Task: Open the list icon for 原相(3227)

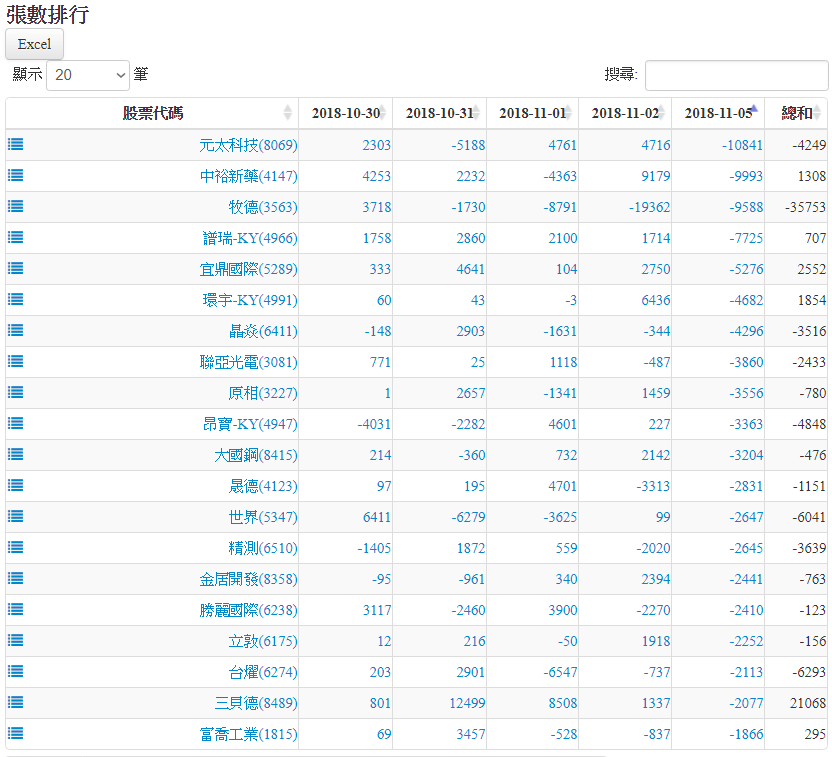Action: coord(15,392)
